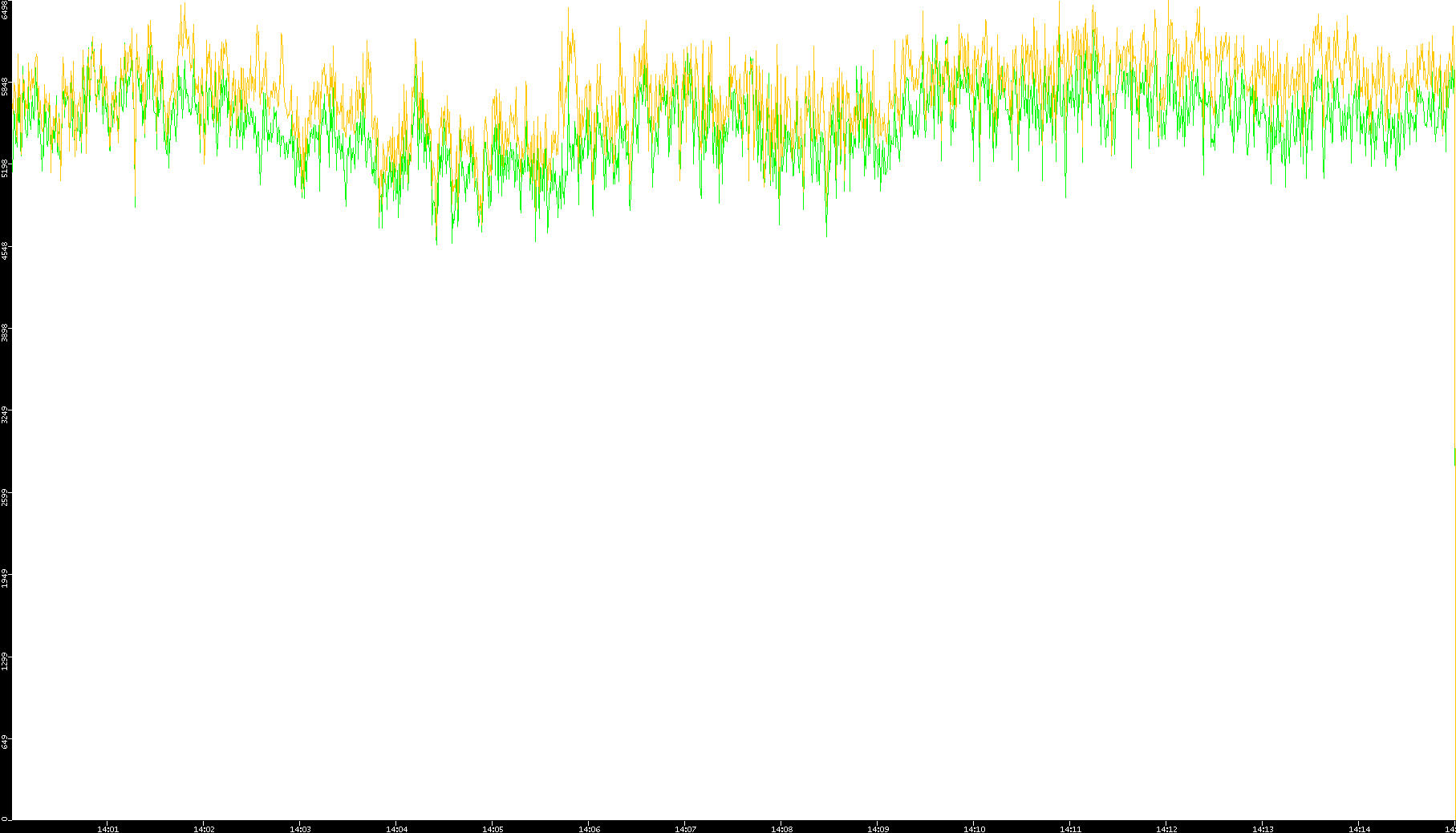Select the 14:12 time marker
The image size is (1456, 833).
coord(1166,829)
